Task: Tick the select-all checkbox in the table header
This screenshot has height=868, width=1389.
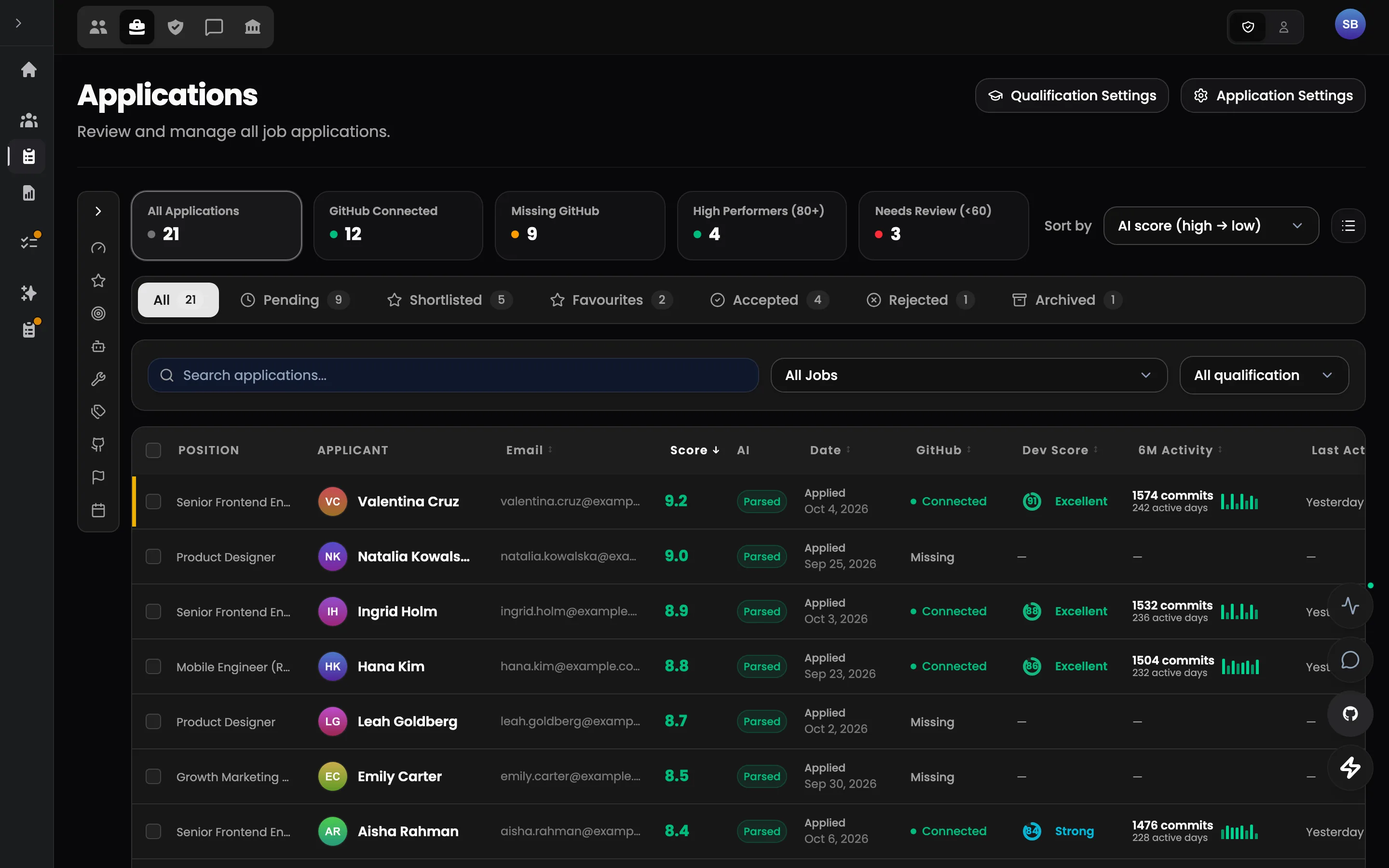Action: coord(153,450)
